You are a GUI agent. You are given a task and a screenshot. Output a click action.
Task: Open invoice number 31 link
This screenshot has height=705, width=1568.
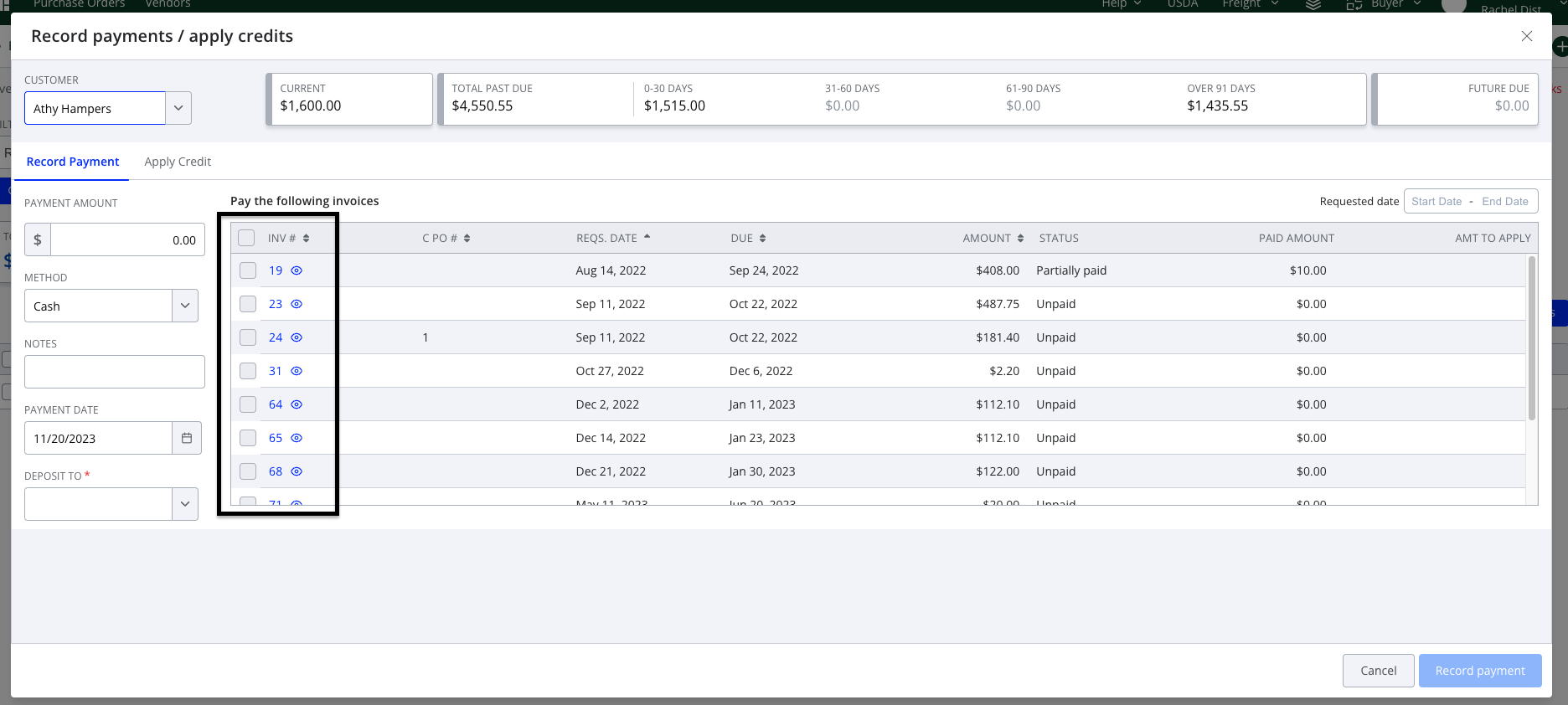[276, 371]
